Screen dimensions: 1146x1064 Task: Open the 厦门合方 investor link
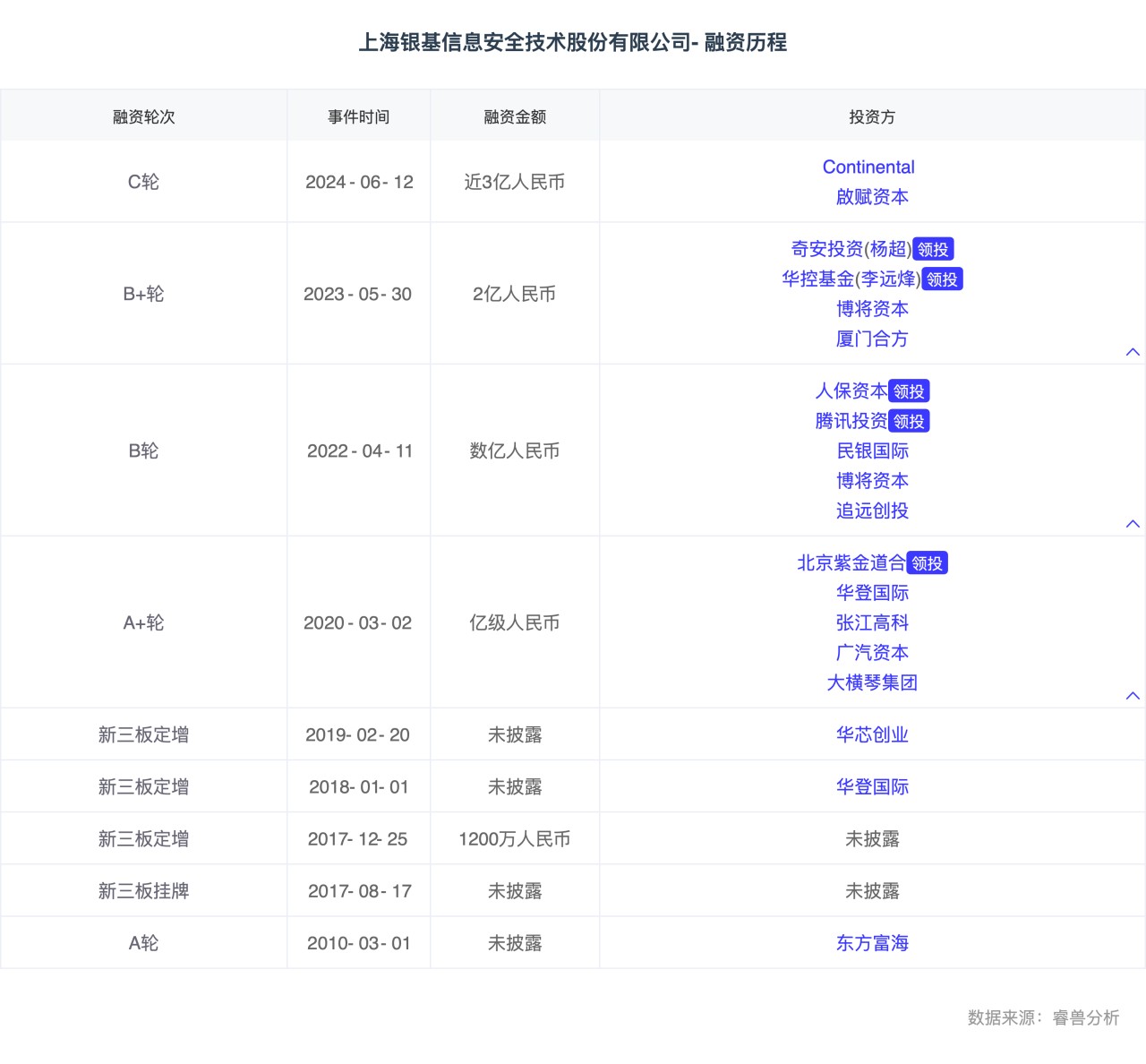[872, 339]
